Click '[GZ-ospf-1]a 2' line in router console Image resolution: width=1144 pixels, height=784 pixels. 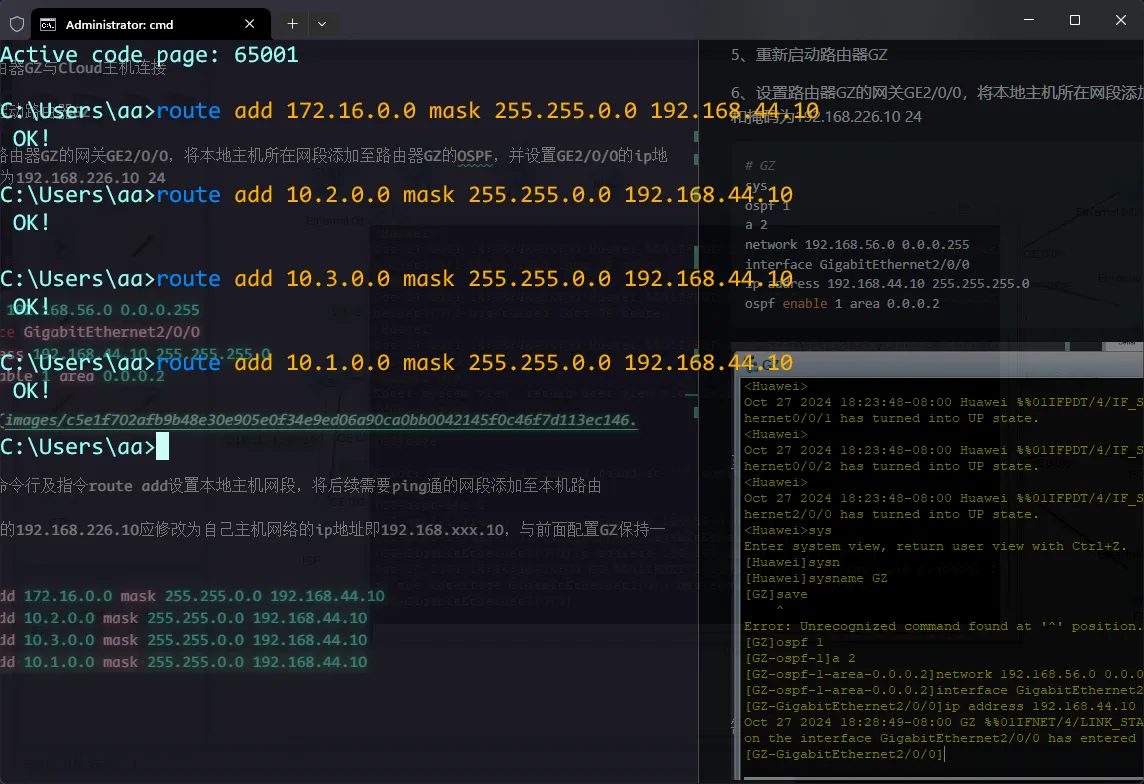click(800, 659)
